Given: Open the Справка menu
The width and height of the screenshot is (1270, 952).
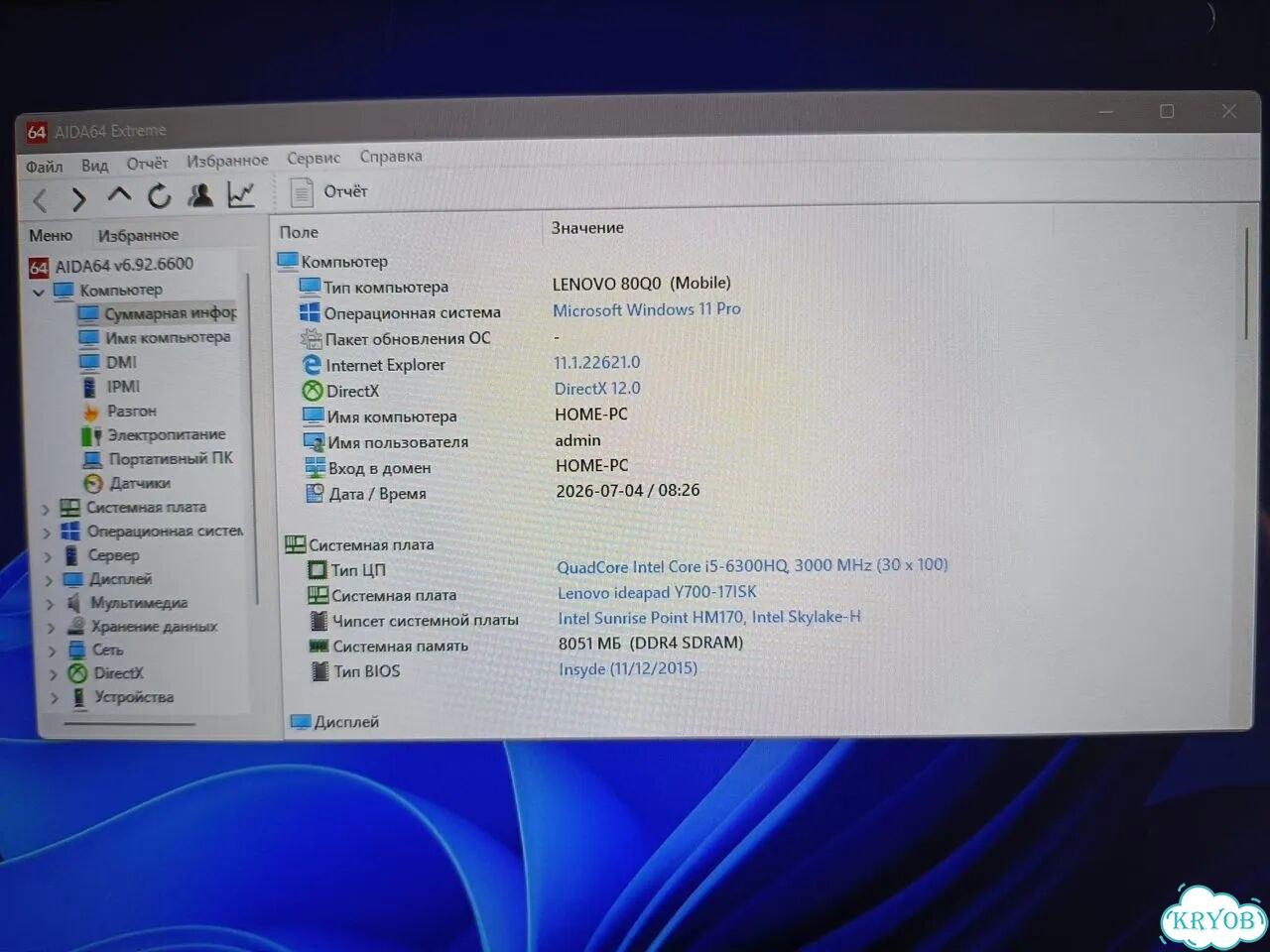Looking at the screenshot, I should click(x=391, y=156).
